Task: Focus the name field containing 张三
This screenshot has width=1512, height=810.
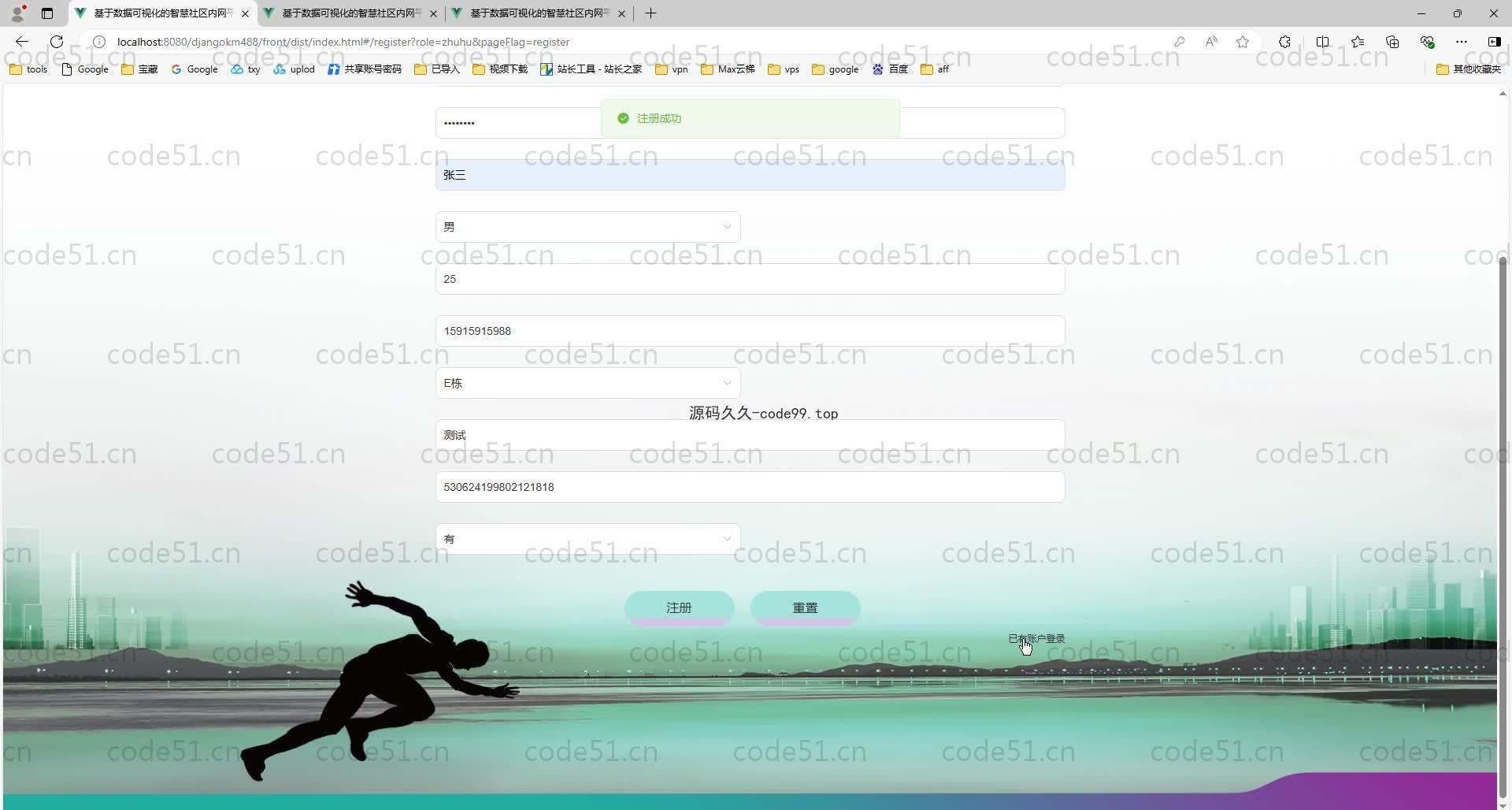Action: click(750, 175)
